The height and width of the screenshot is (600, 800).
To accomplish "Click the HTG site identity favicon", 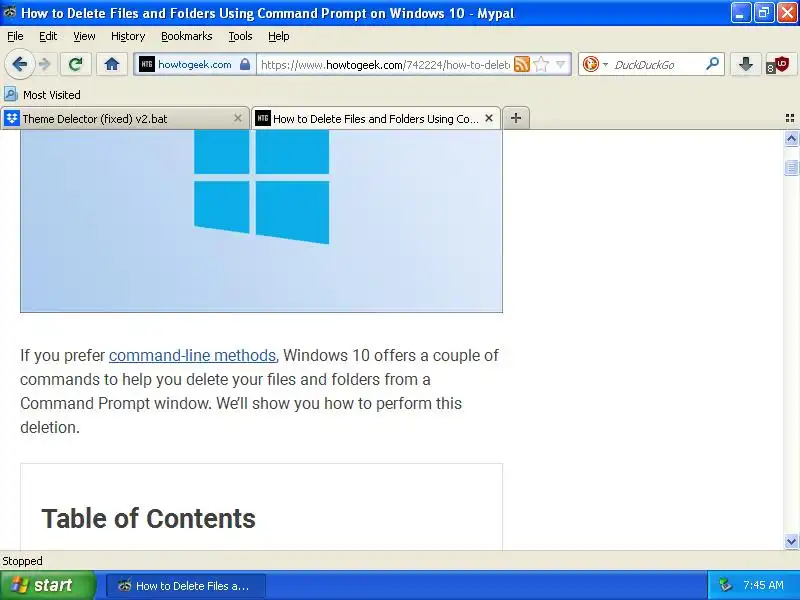I will pos(147,64).
